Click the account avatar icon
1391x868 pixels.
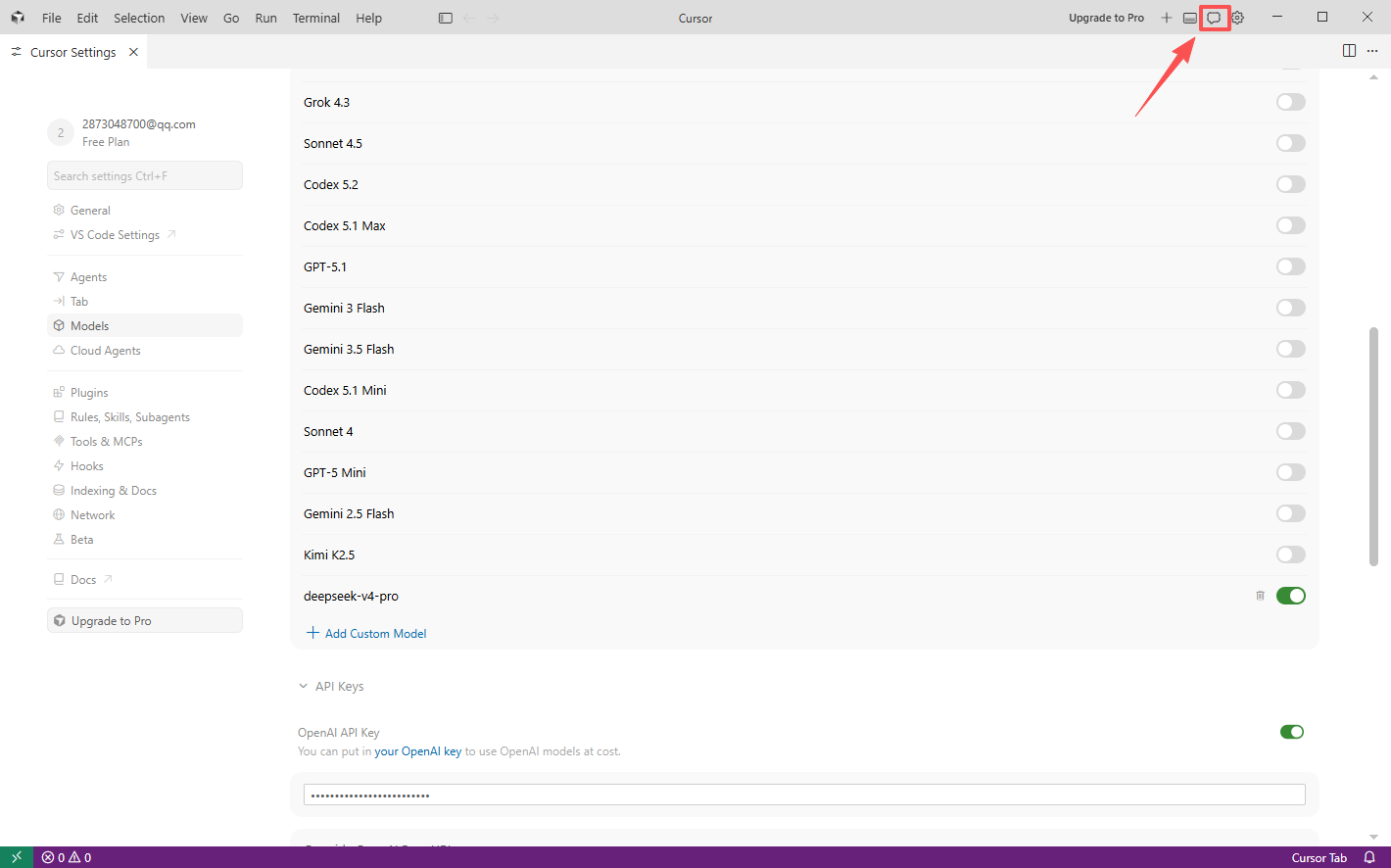coord(61,132)
